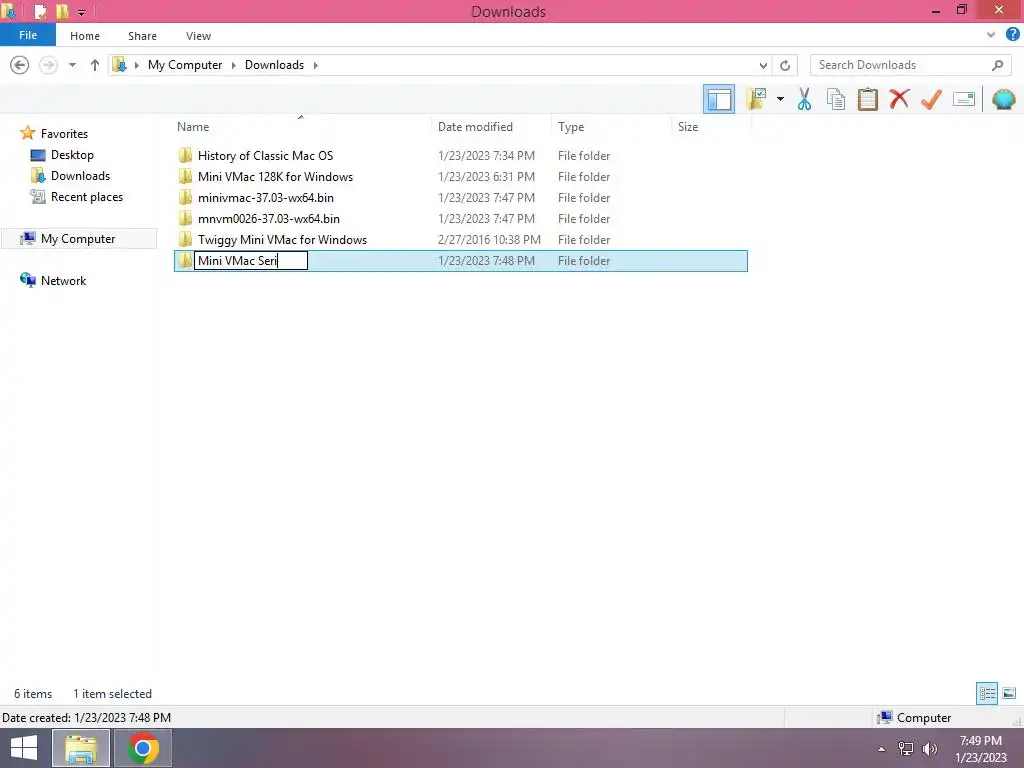Open Customize Quick Access Toolbar dropdown
This screenshot has width=1024, height=768.
coord(81,12)
